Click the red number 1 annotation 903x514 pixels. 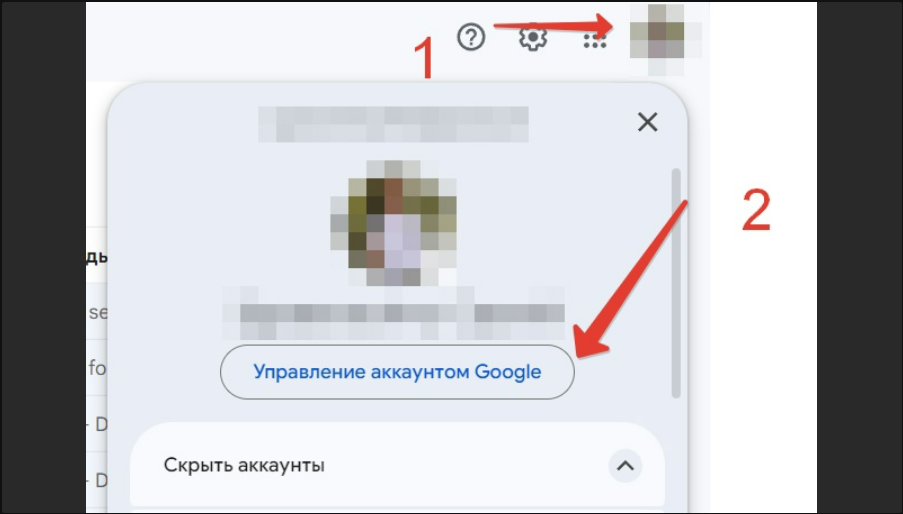click(424, 59)
